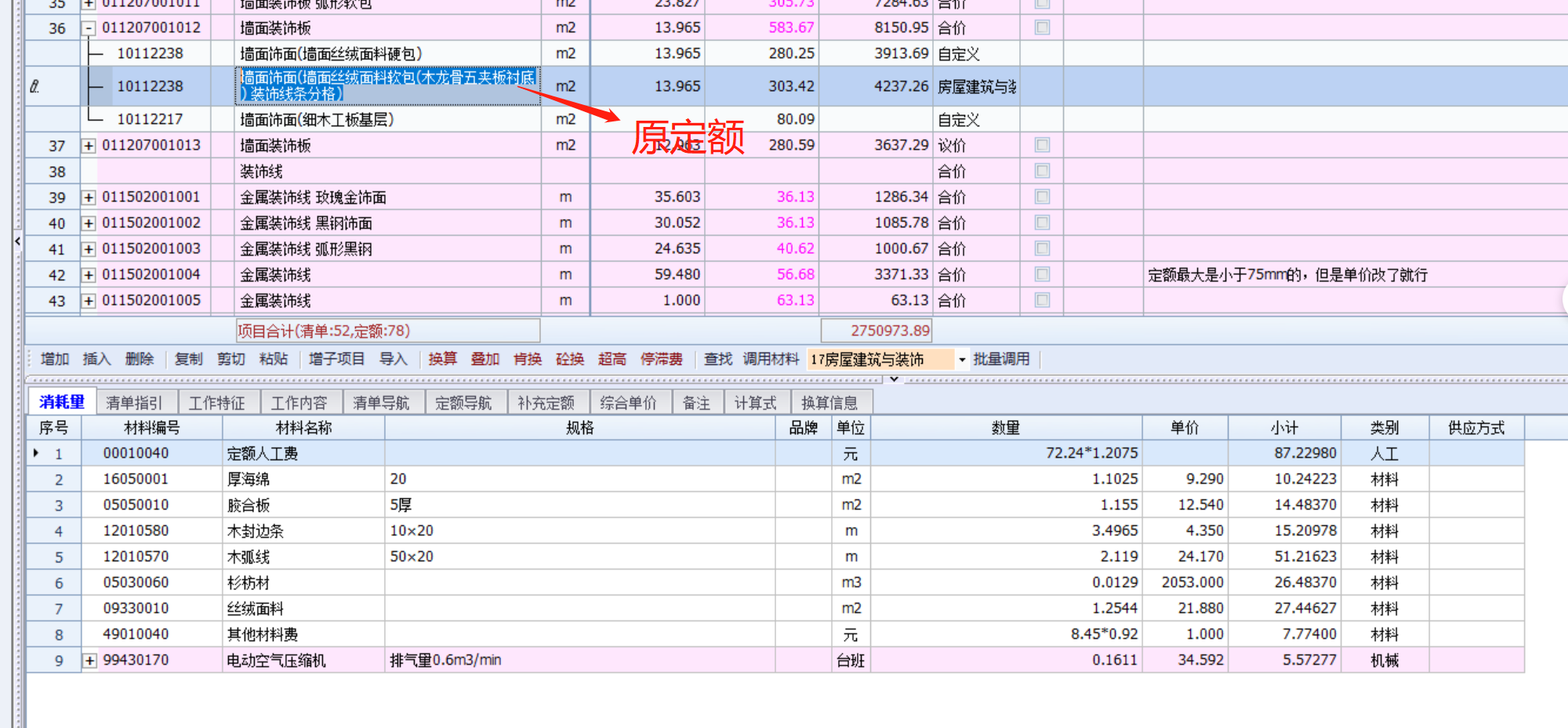This screenshot has width=1568, height=728.
Task: Switch to the 消耗量 tab
Action: click(x=62, y=402)
